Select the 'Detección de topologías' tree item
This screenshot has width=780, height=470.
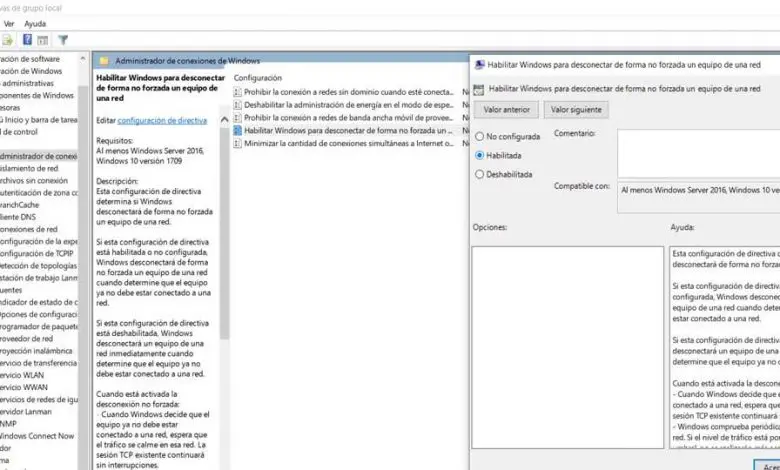pos(38,266)
